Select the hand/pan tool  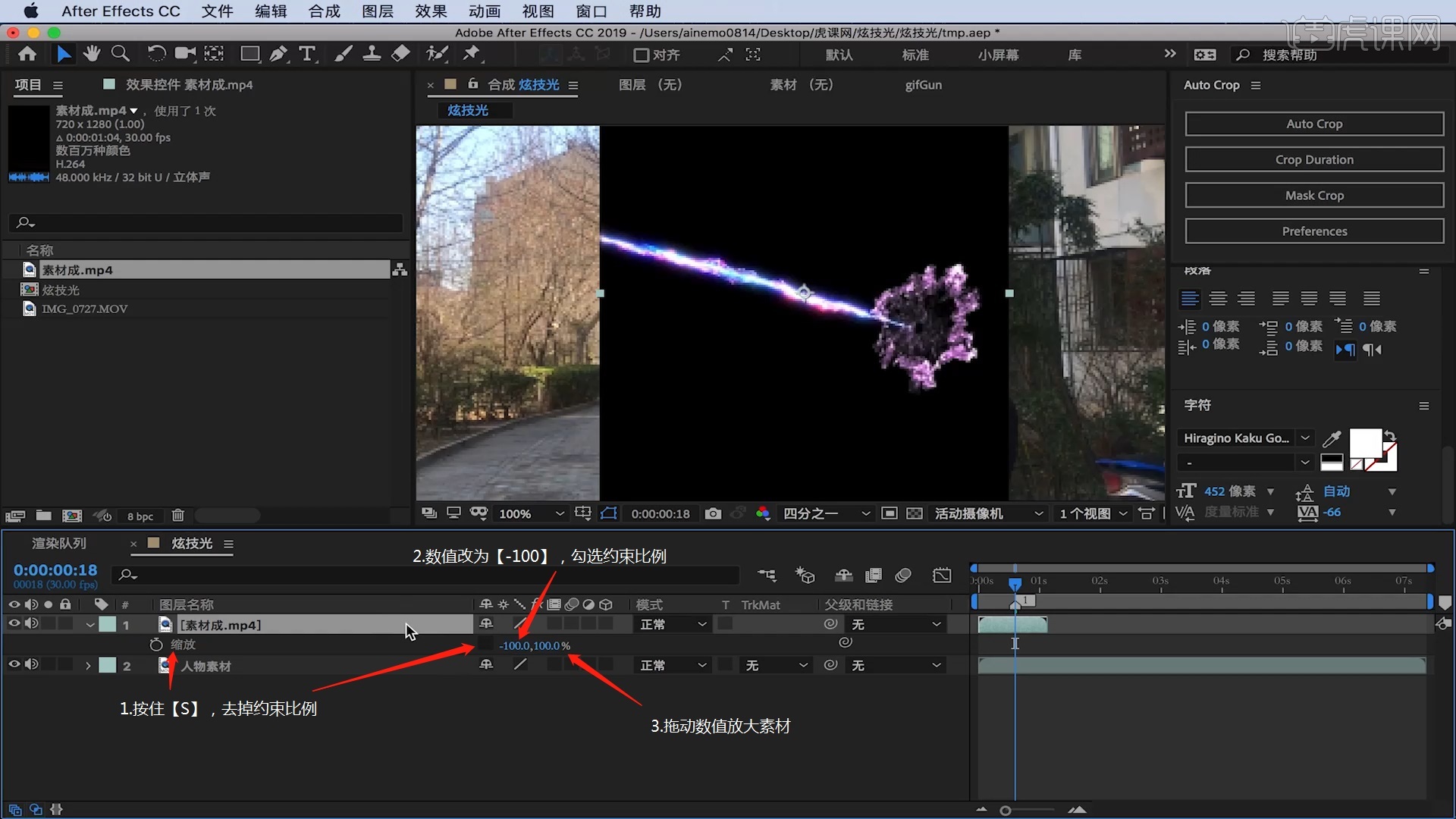click(90, 54)
